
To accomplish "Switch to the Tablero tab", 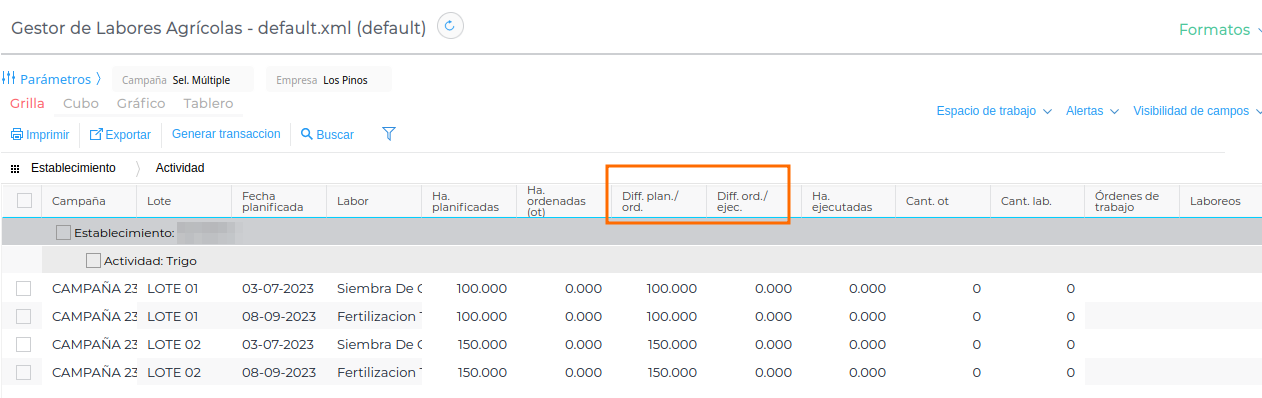I will (208, 103).
